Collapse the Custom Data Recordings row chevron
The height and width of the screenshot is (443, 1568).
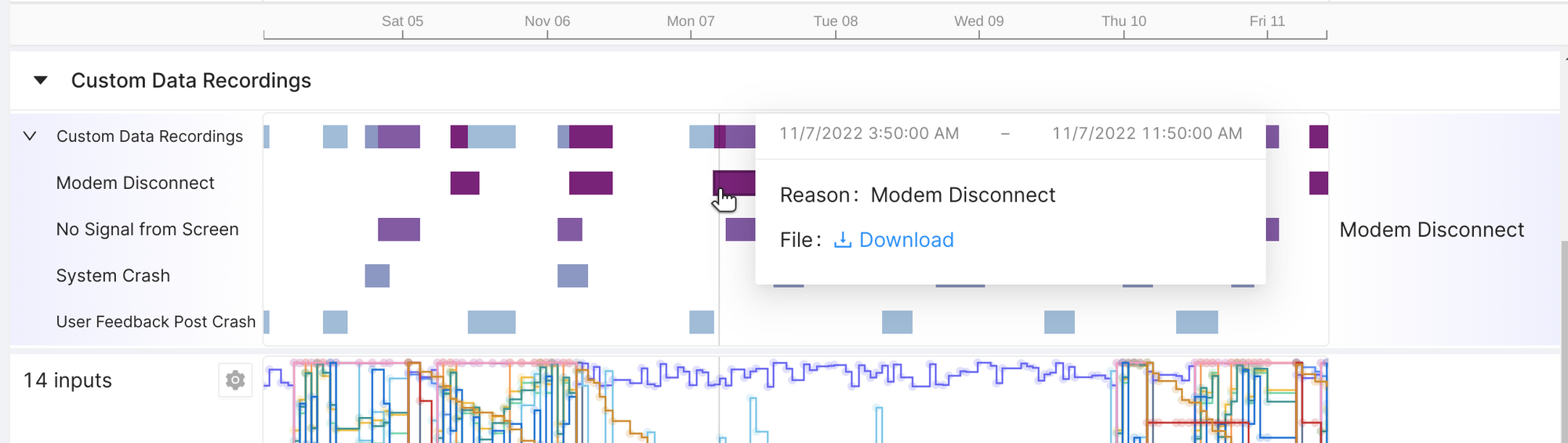(x=30, y=136)
